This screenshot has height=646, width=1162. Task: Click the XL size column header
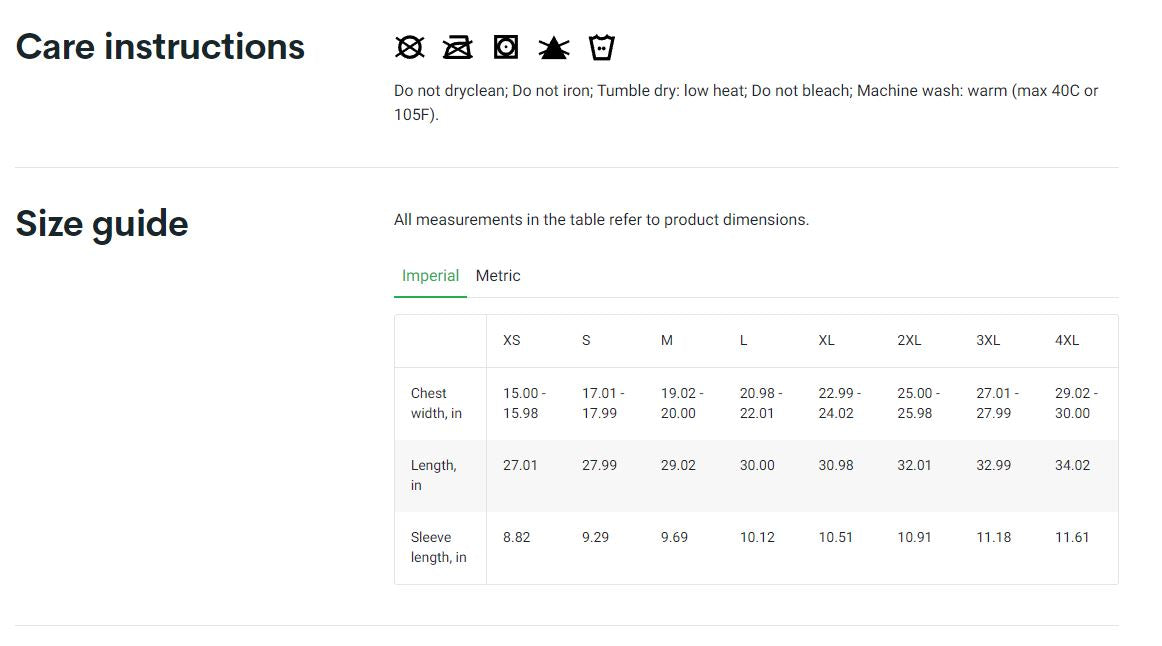pos(826,340)
